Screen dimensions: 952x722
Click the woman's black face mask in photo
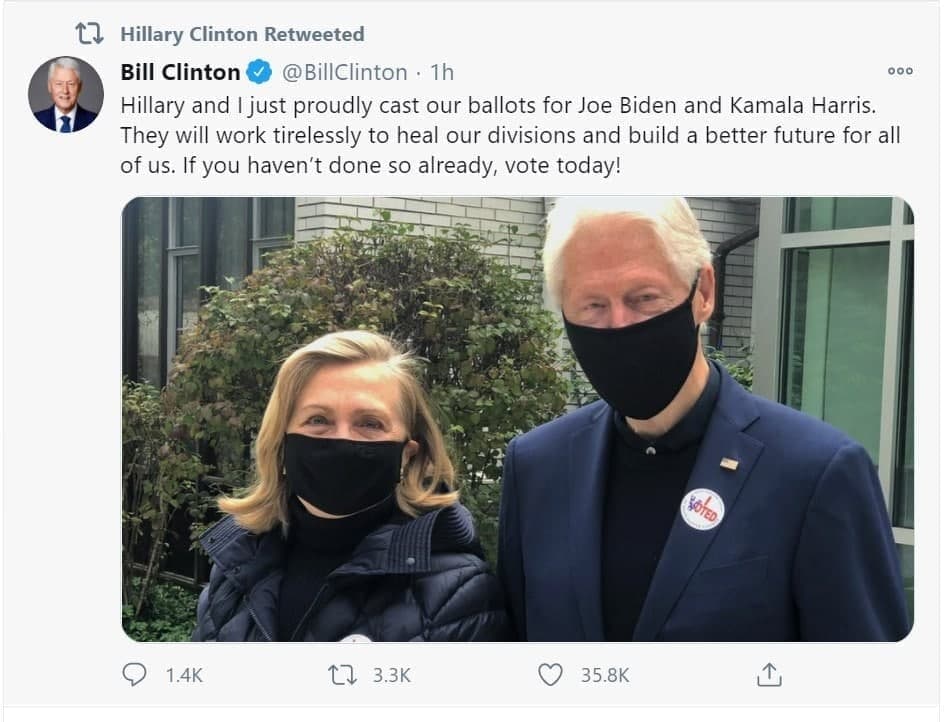[x=343, y=473]
